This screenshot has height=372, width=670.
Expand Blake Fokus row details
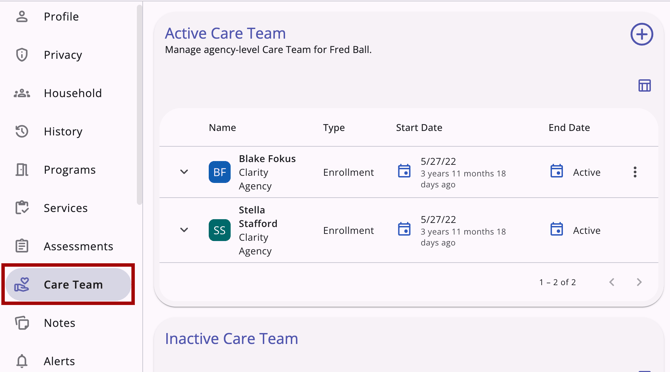coord(184,172)
